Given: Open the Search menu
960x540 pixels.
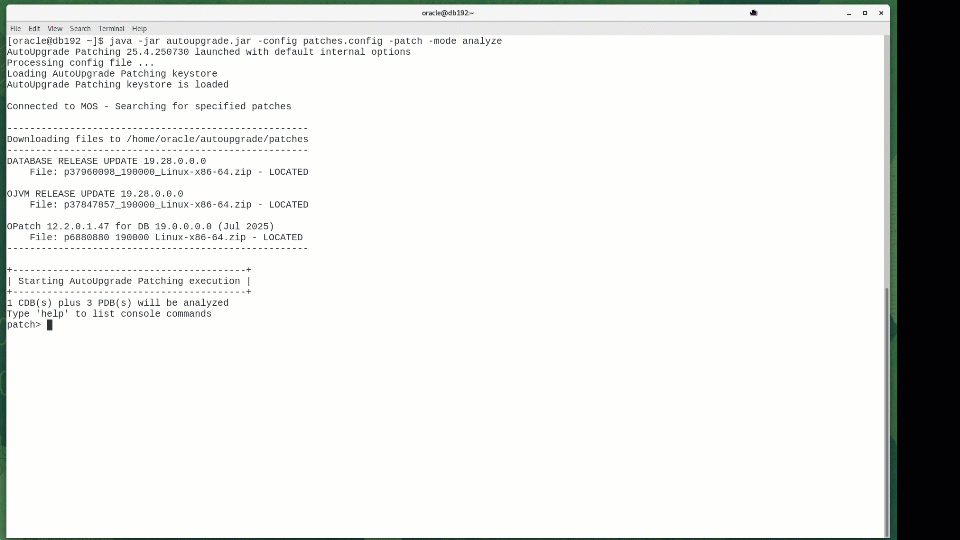Looking at the screenshot, I should (x=80, y=29).
